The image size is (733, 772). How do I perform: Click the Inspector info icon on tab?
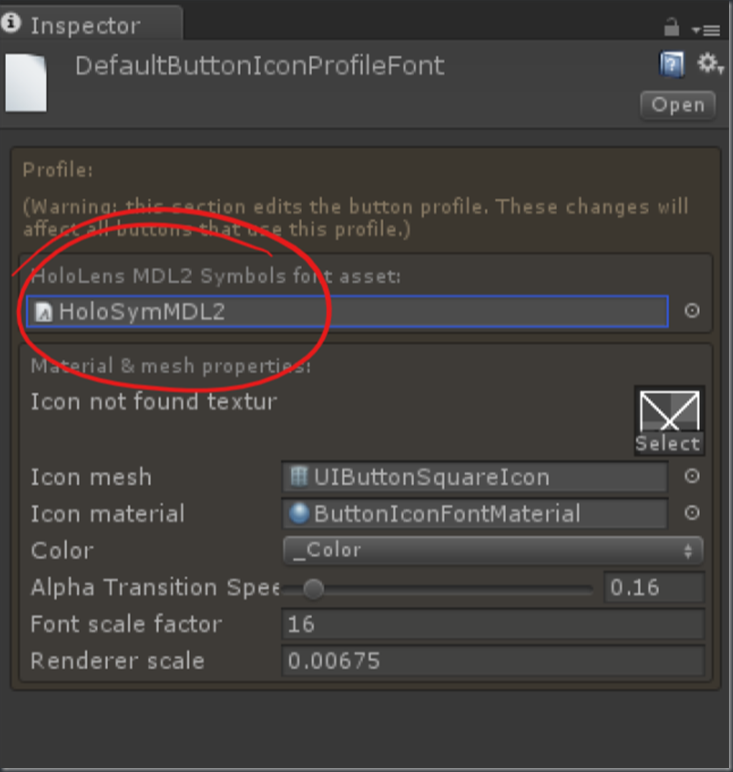pyautogui.click(x=11, y=23)
